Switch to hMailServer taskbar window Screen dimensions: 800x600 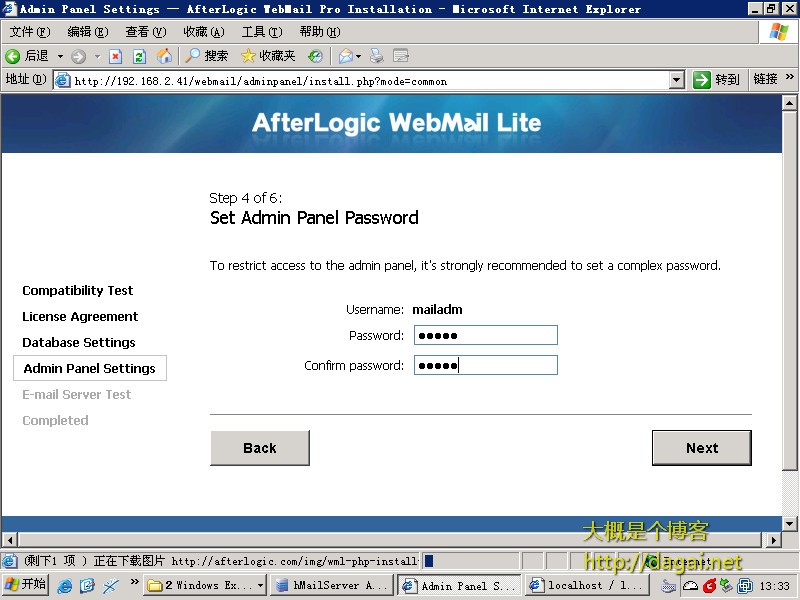click(x=332, y=585)
